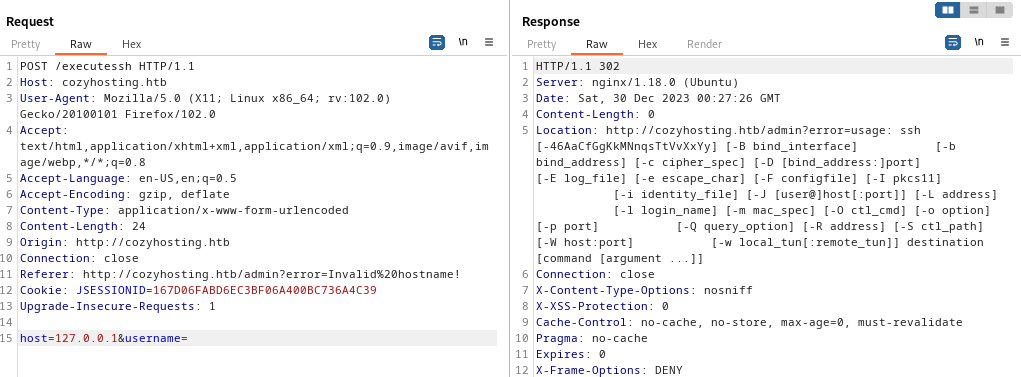The height and width of the screenshot is (377, 1021).
Task: Toggle word wrap in Request panel
Action: (x=436, y=42)
